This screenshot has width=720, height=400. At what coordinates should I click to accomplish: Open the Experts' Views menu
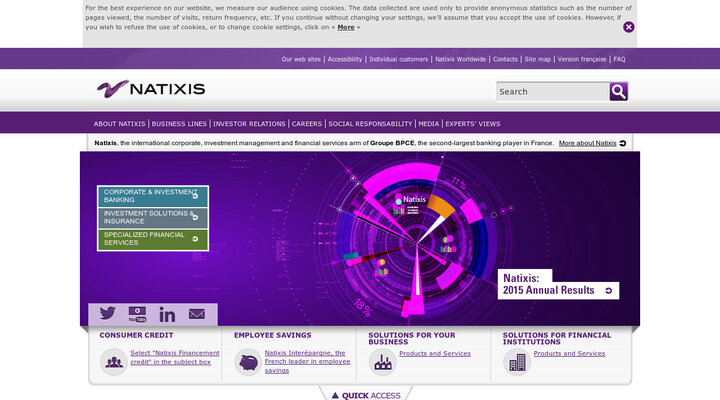point(472,124)
